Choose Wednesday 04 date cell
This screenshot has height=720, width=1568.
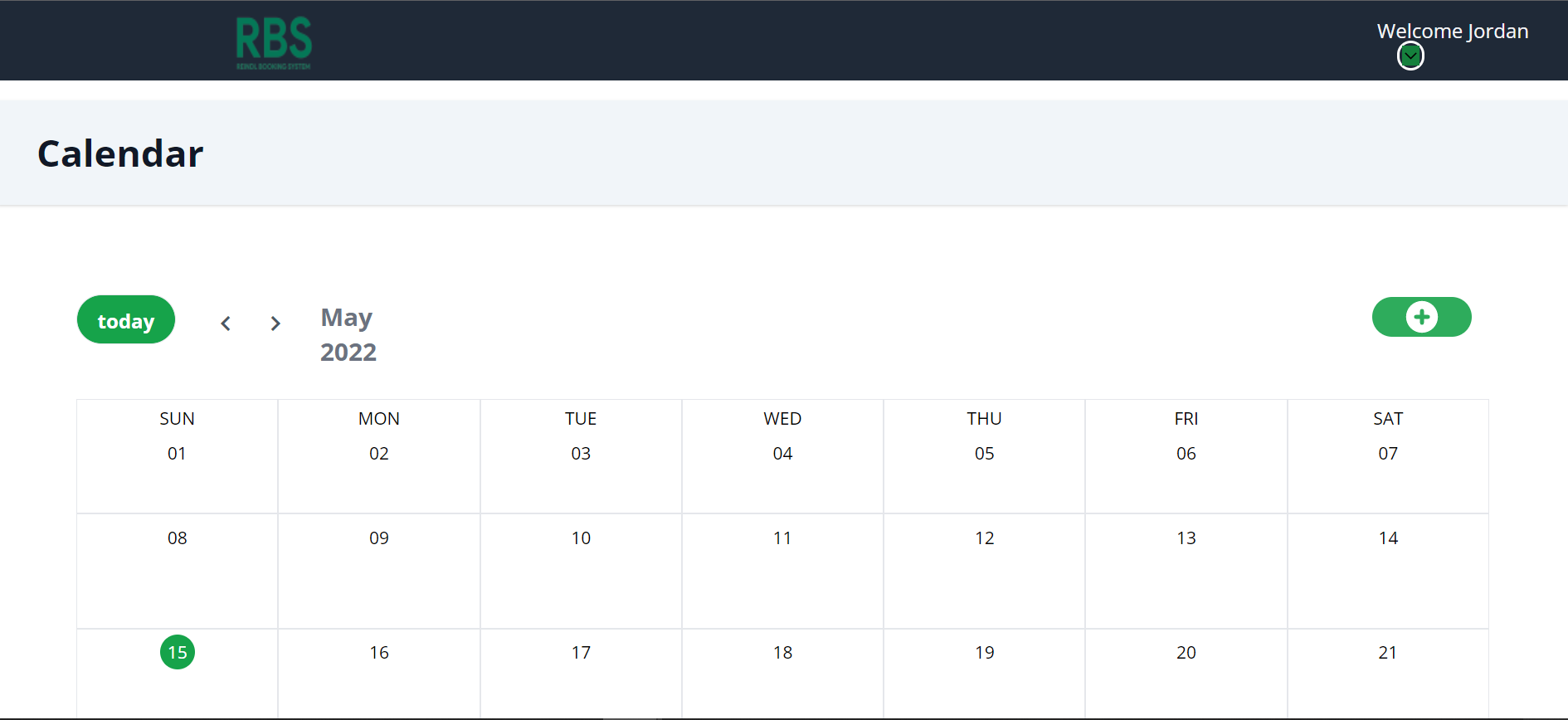[x=782, y=454]
